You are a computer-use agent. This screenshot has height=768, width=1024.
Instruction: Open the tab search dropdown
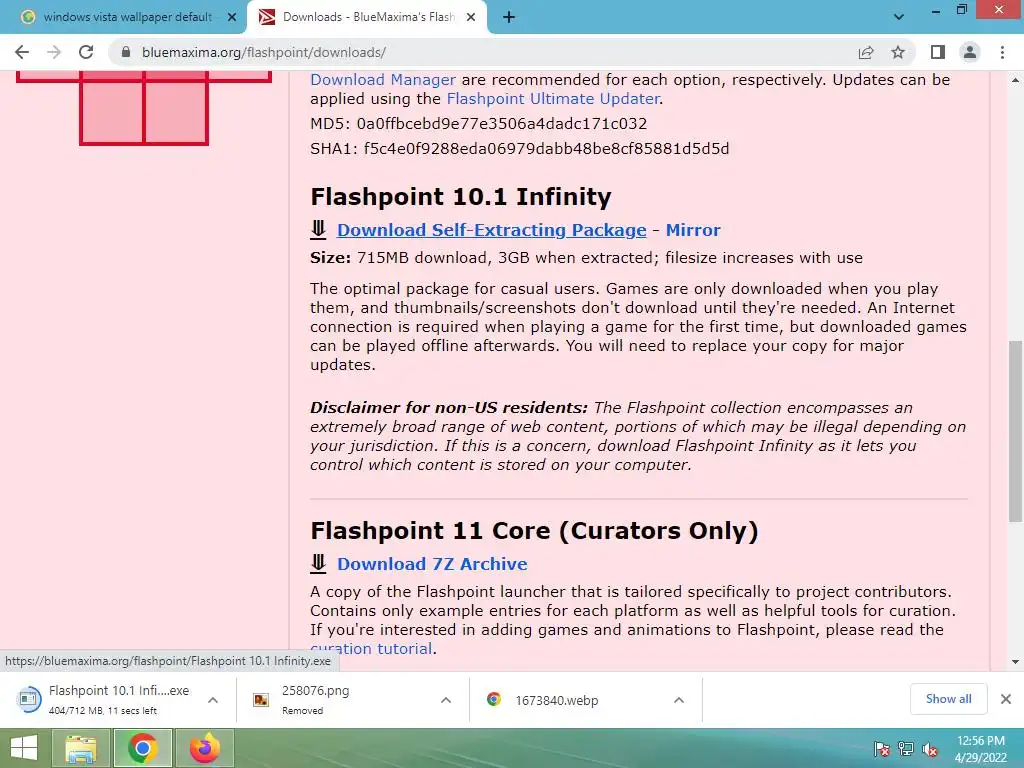899,17
